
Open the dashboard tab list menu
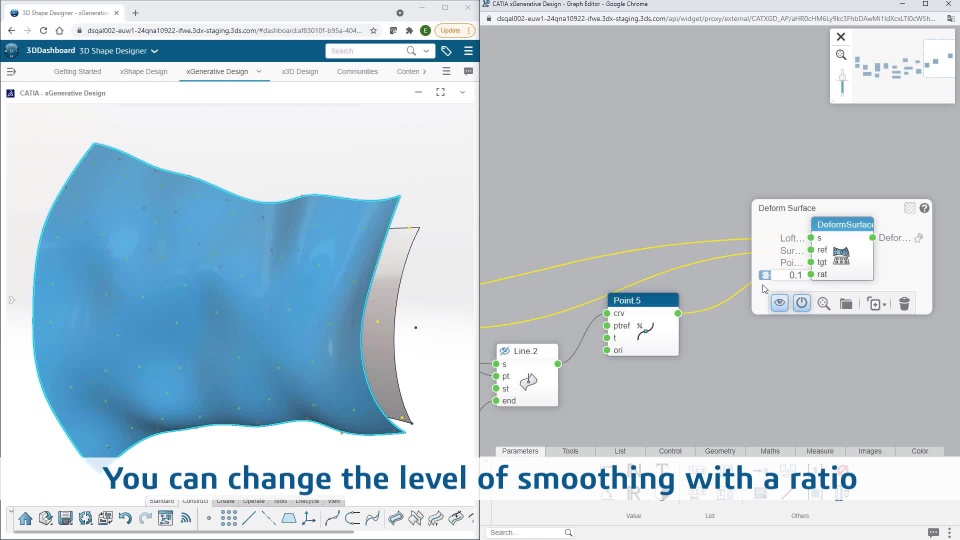(x=446, y=72)
